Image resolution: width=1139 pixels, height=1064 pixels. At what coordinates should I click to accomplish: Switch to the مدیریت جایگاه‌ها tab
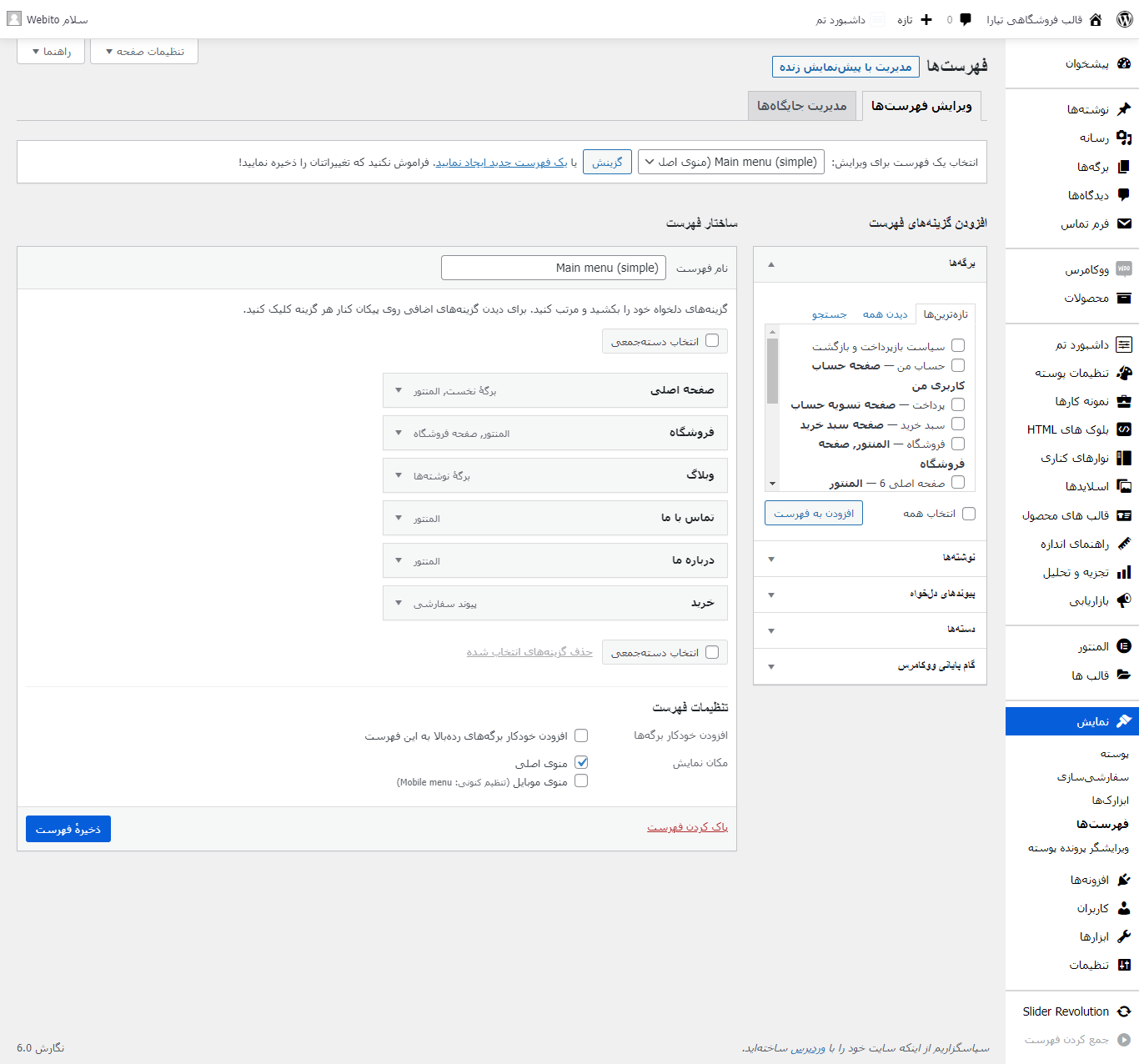(x=801, y=106)
